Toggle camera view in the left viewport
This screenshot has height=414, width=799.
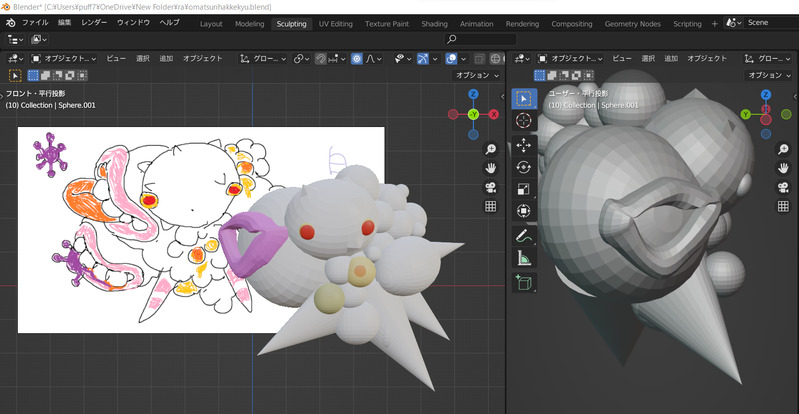[491, 187]
